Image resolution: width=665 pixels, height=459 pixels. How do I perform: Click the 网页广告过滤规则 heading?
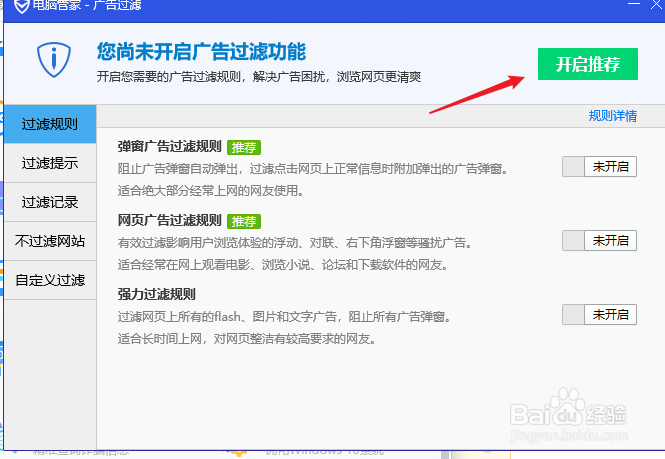(170, 221)
